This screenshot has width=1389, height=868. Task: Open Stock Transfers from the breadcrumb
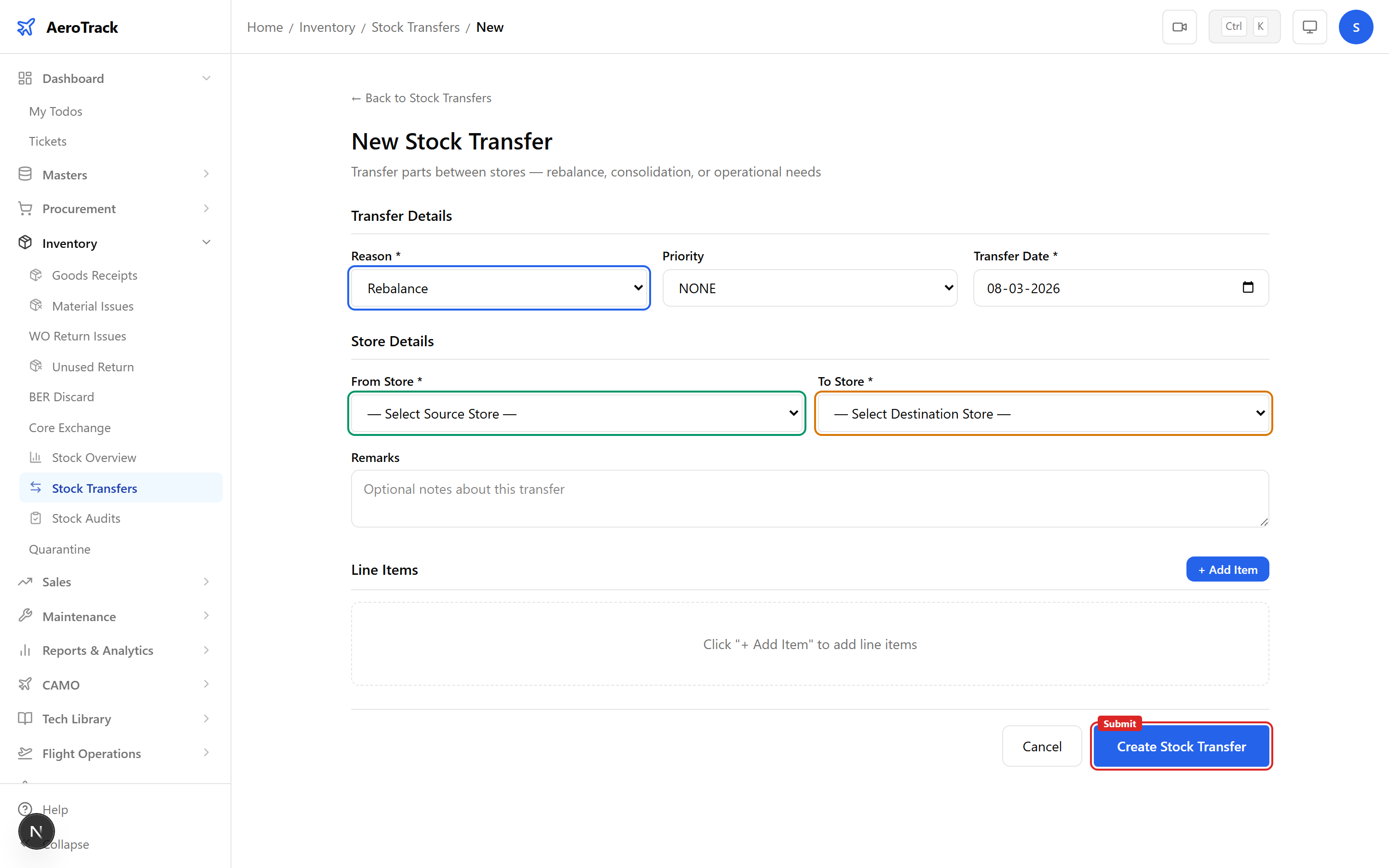click(x=416, y=27)
